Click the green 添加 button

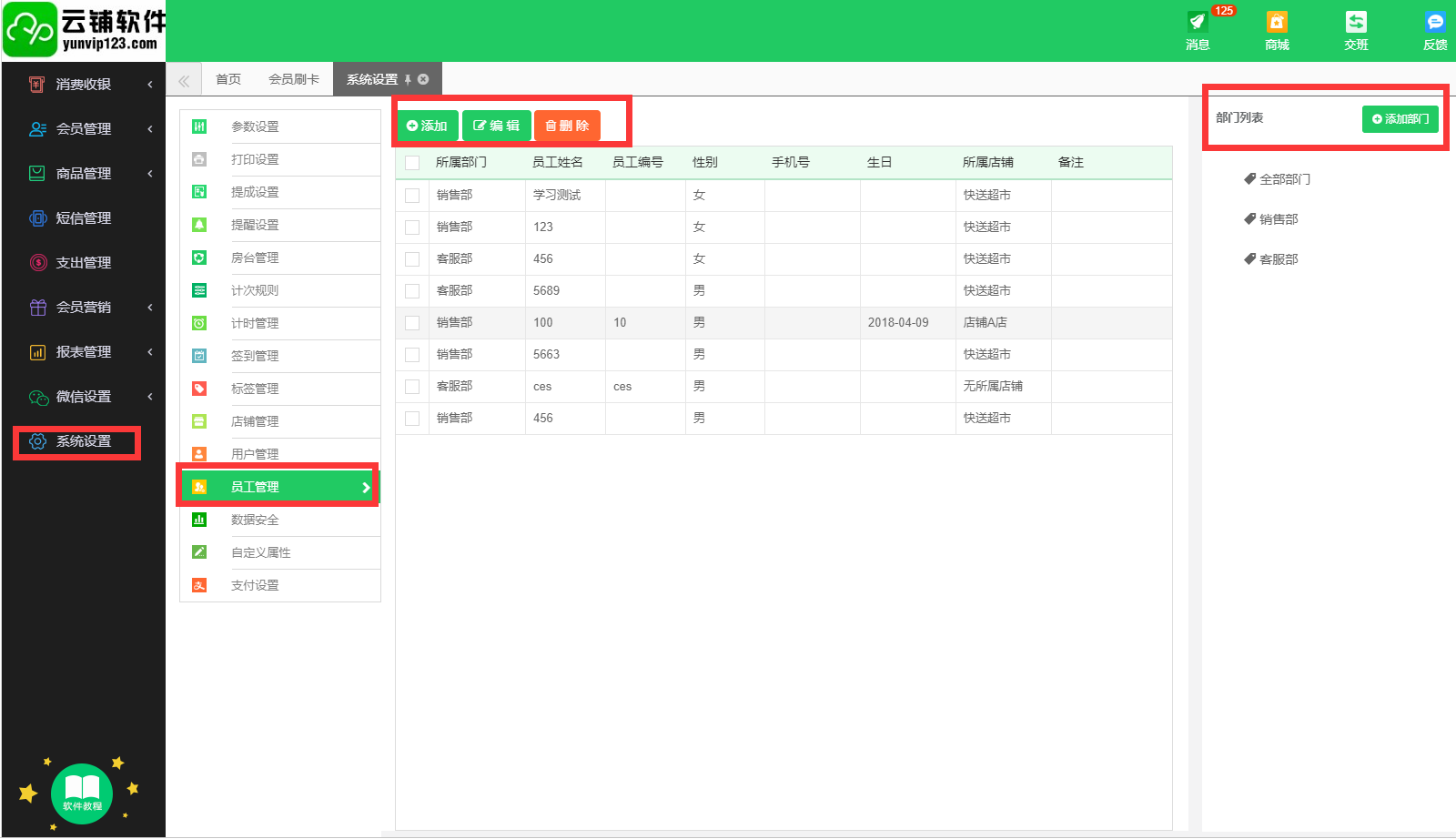pyautogui.click(x=428, y=126)
